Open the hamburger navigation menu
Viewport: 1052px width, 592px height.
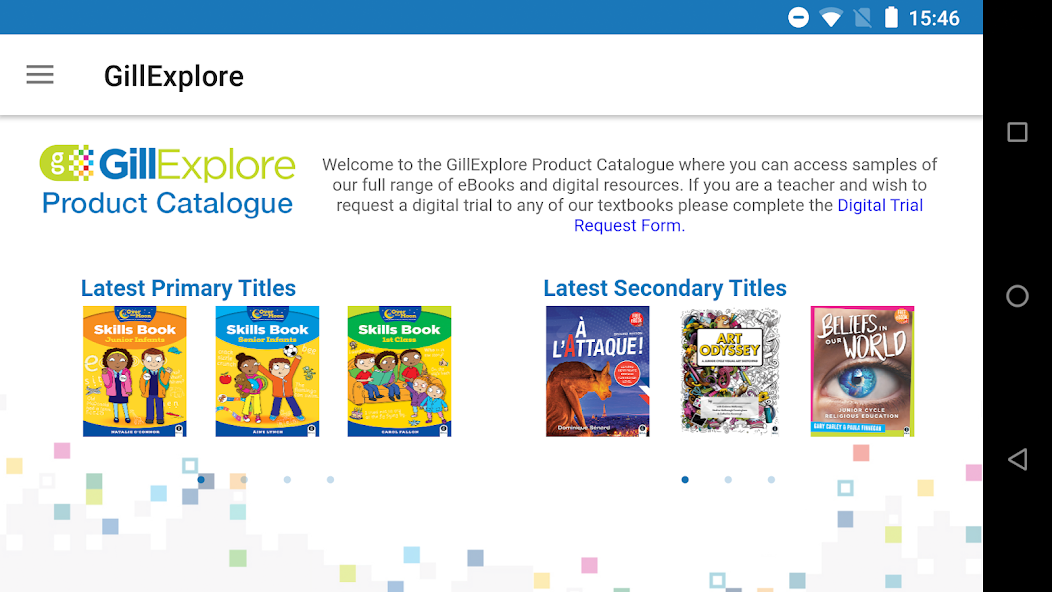coord(40,75)
